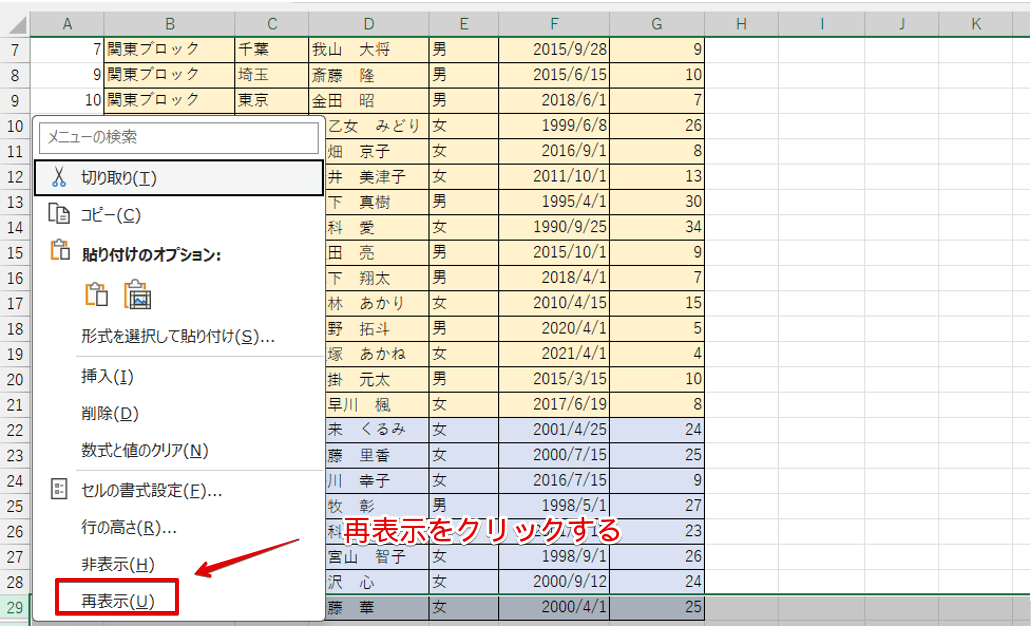Click the scissors icon for 切り取り
The width and height of the screenshot is (1032, 631).
click(59, 177)
